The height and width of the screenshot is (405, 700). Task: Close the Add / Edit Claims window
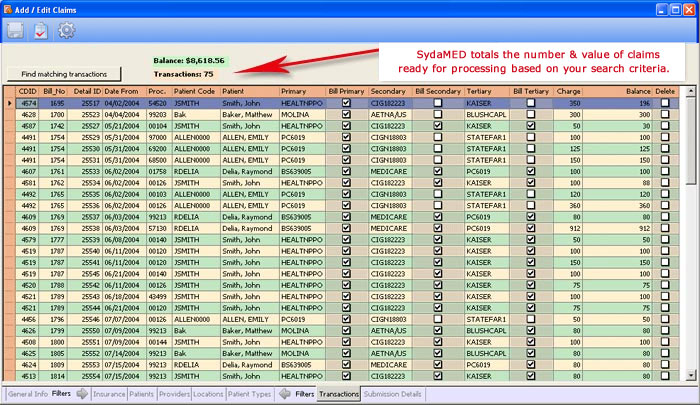tap(686, 8)
